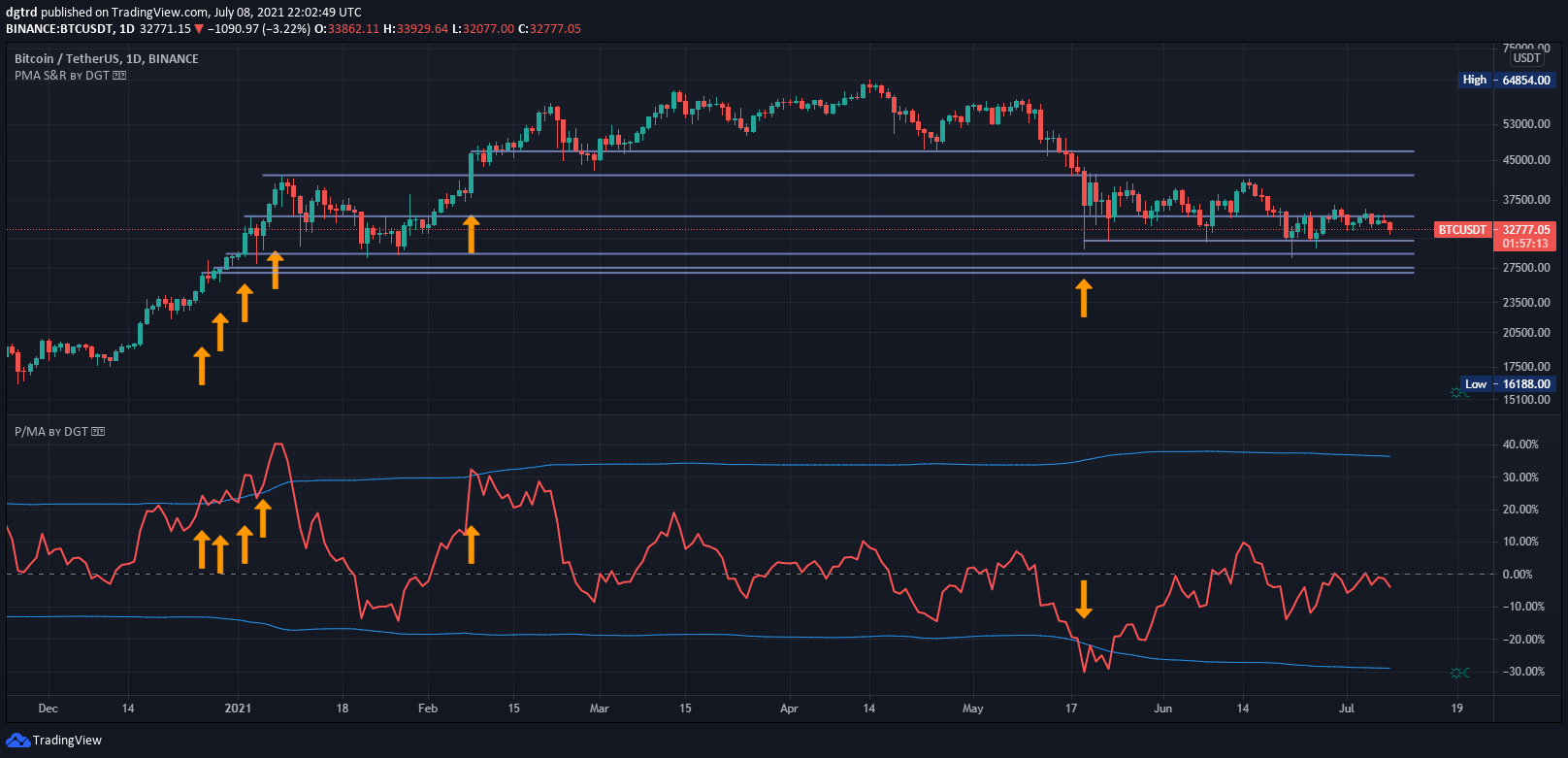Viewport: 1568px width, 758px height.
Task: Click the −30.00% oscillator axis label
Action: coord(1523,672)
